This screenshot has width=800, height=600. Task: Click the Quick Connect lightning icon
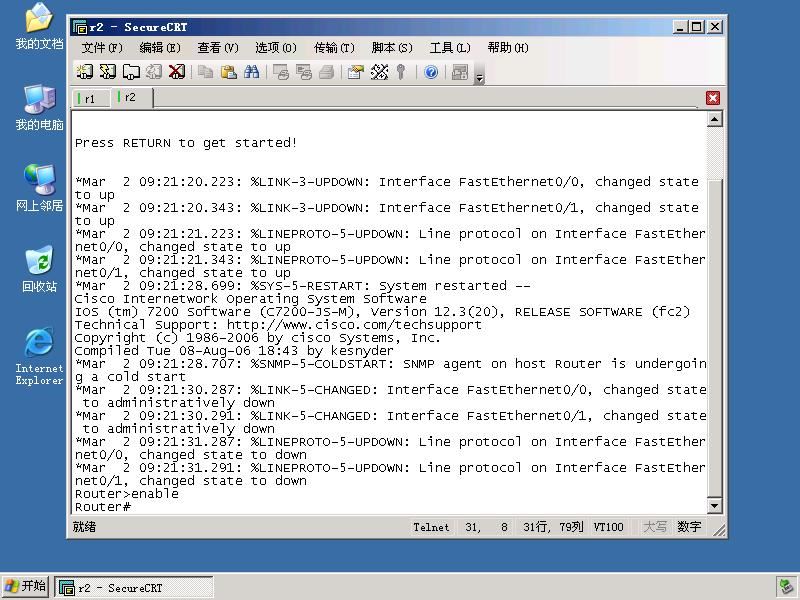click(x=108, y=72)
